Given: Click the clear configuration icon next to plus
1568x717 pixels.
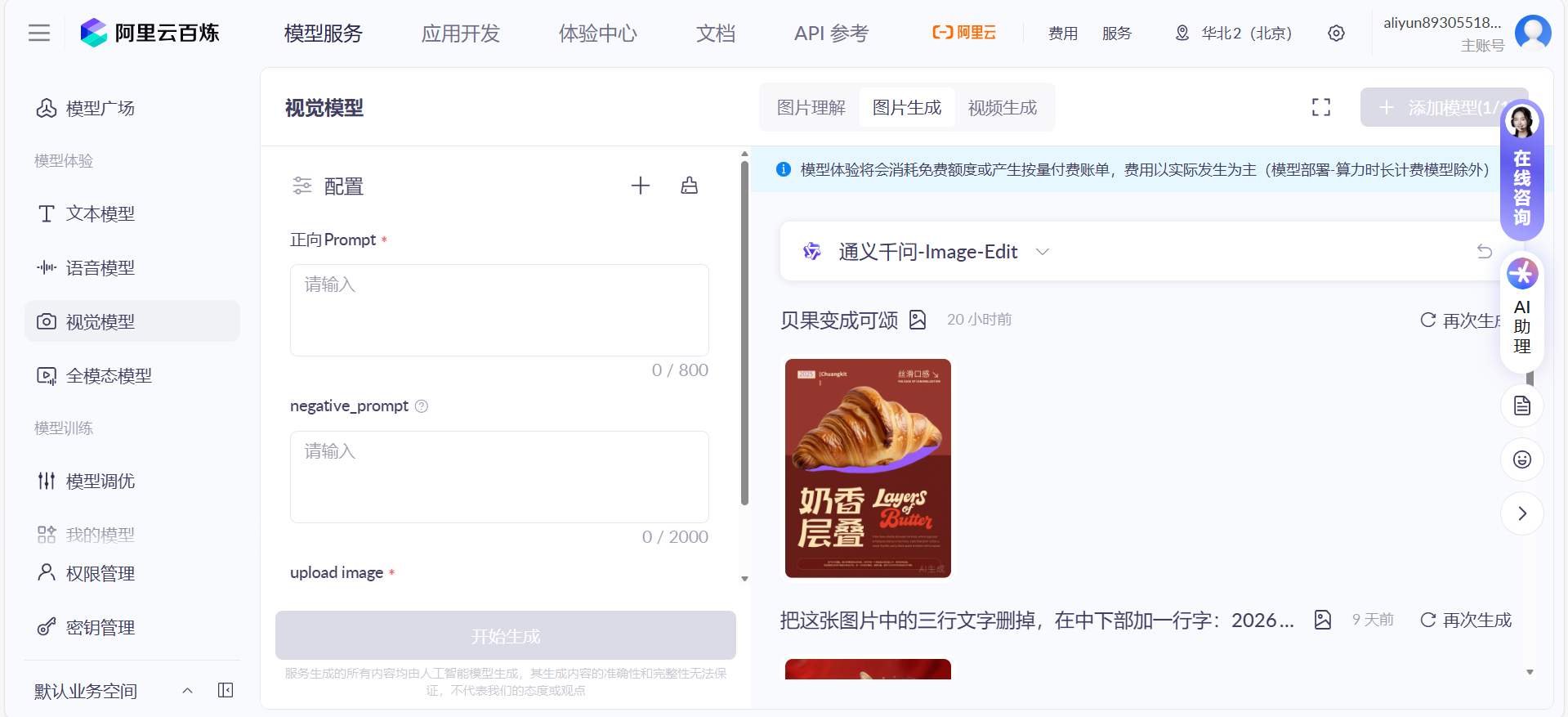Looking at the screenshot, I should (x=690, y=186).
